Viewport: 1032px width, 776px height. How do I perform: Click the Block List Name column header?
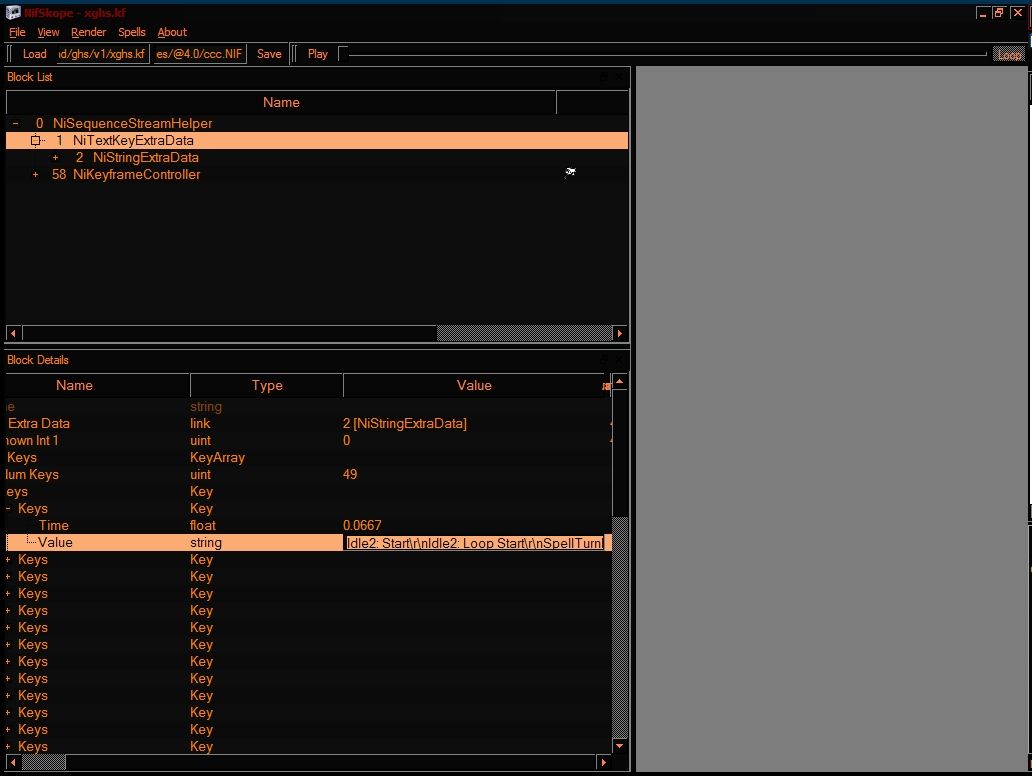coord(281,102)
